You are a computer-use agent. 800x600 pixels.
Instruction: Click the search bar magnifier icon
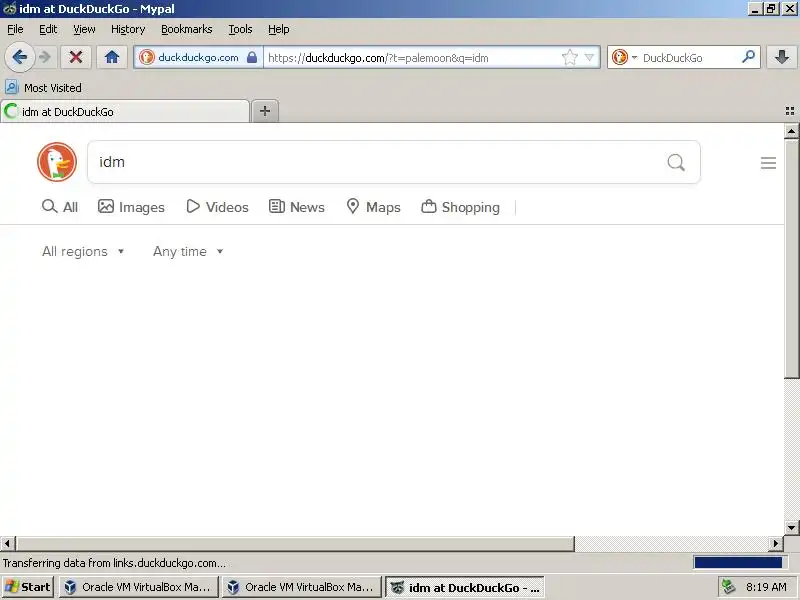(x=748, y=57)
